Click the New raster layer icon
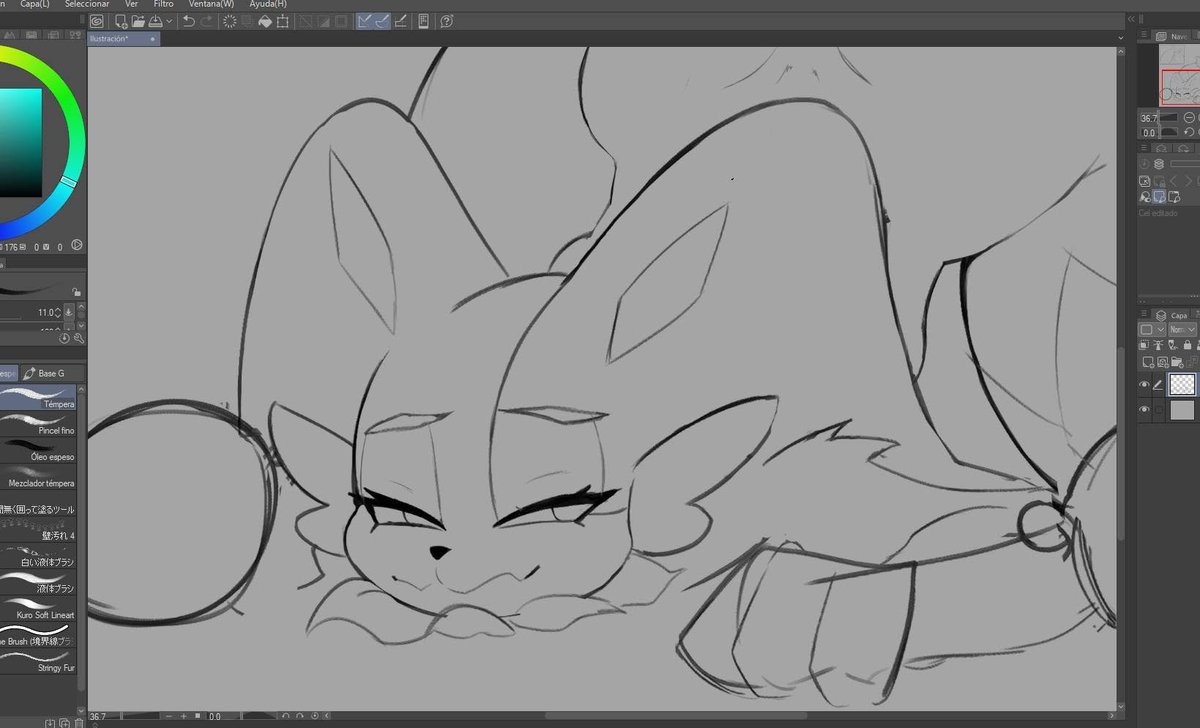The image size is (1200, 728). tap(1149, 362)
